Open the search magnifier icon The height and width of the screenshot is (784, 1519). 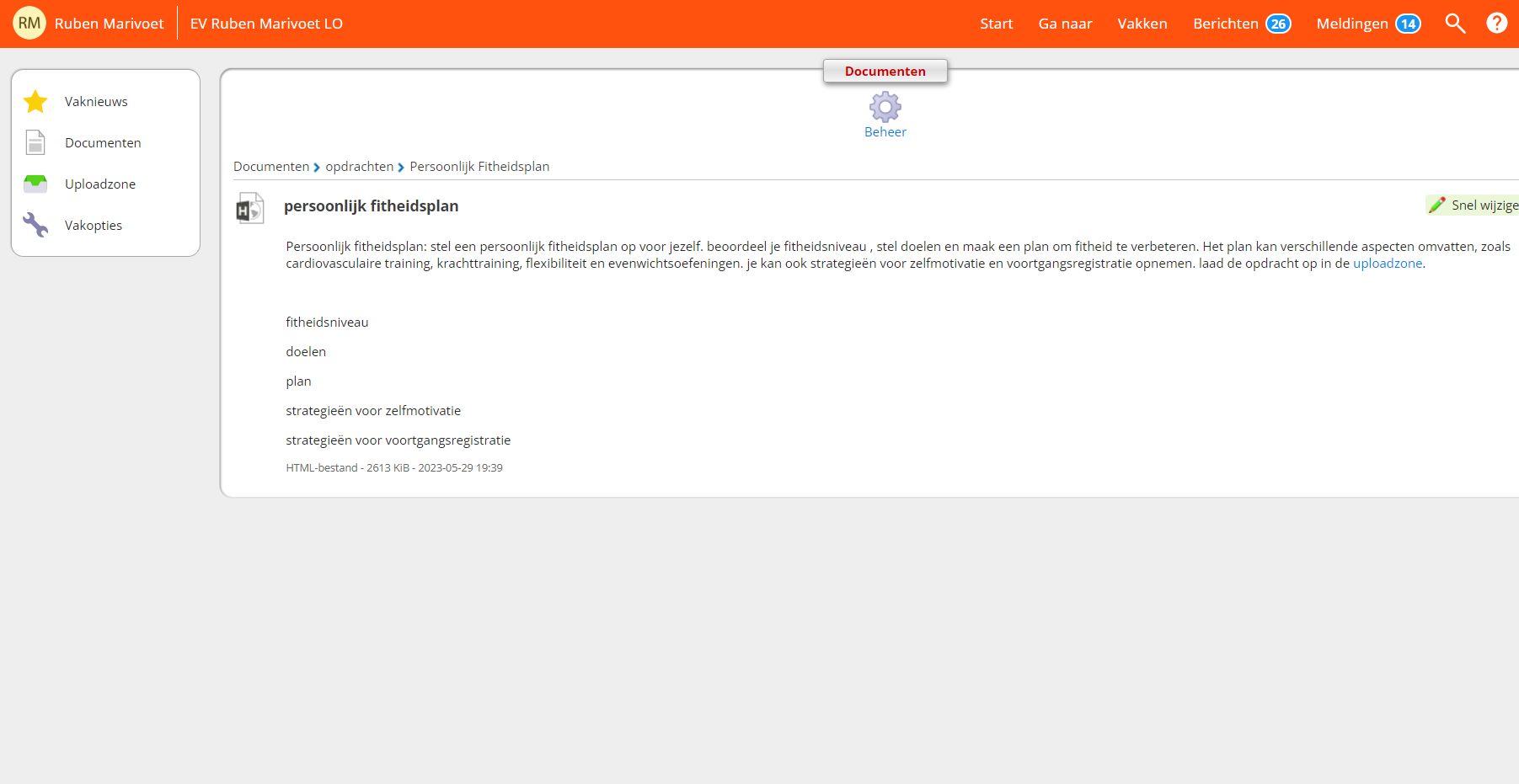click(1455, 24)
